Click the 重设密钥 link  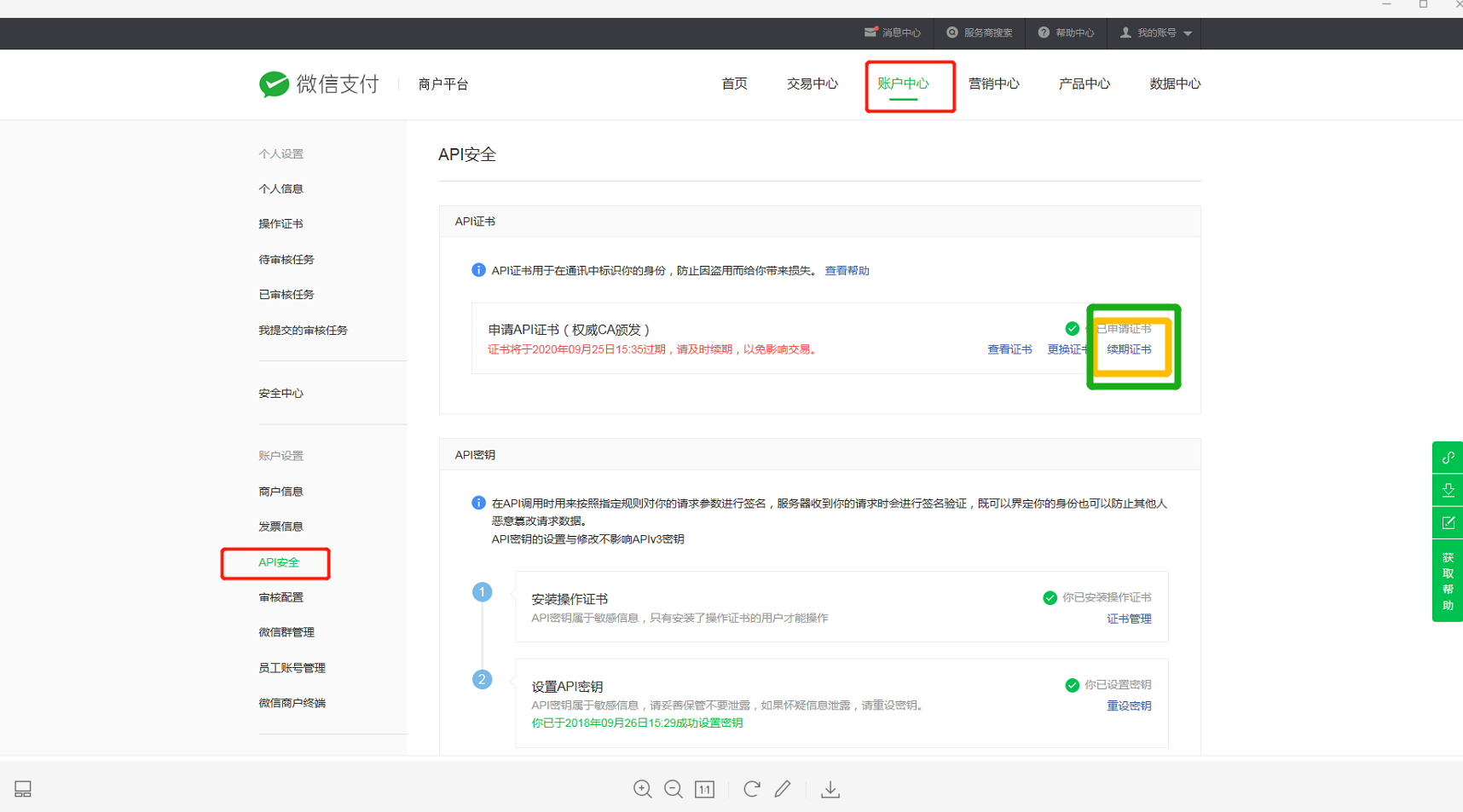1129,705
